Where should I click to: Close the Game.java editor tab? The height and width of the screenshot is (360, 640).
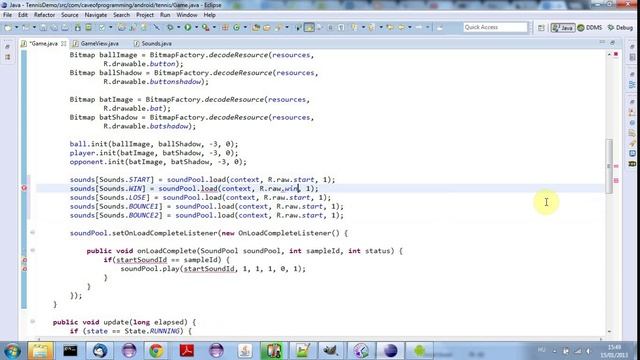tap(64, 43)
